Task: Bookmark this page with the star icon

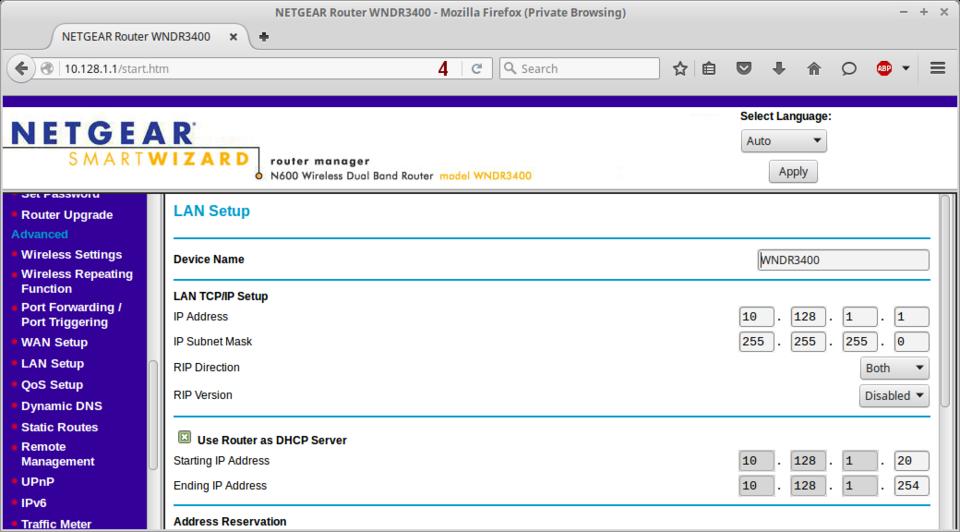Action: tap(680, 68)
